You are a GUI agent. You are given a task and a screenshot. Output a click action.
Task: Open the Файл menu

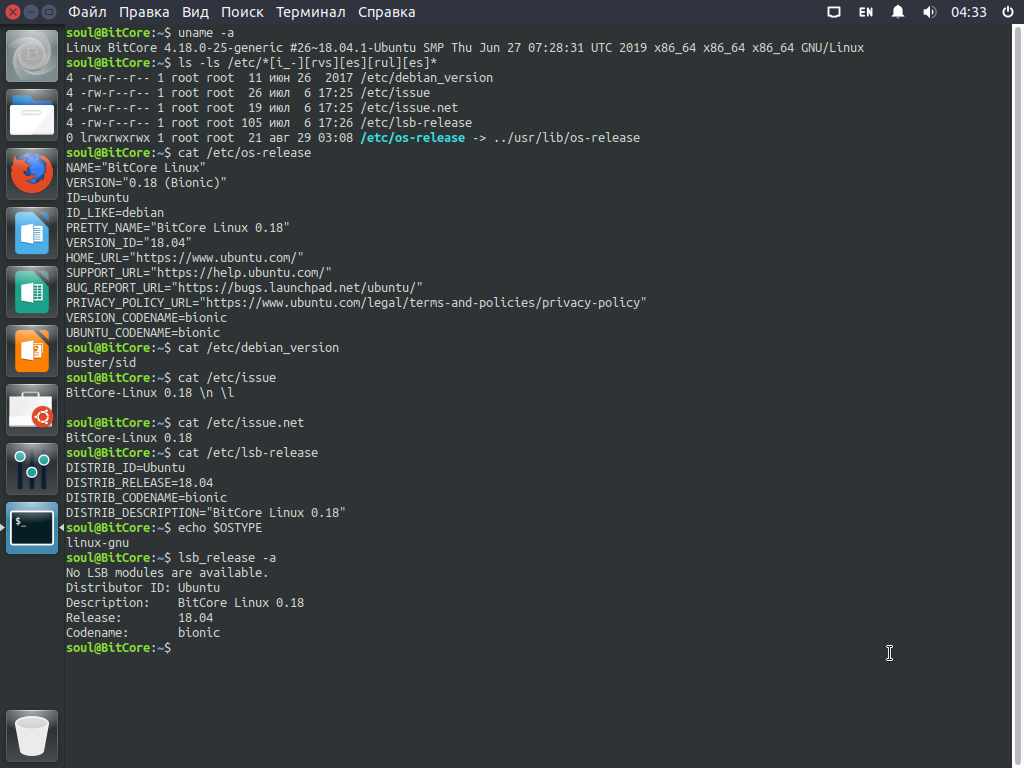(87, 12)
